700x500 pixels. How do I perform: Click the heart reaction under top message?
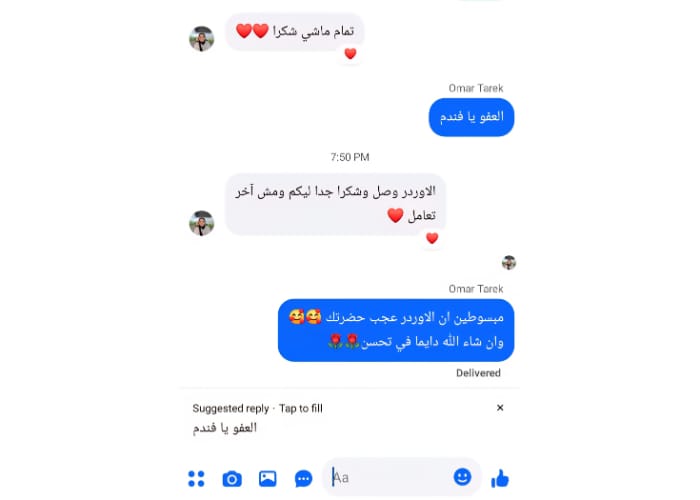(350, 54)
